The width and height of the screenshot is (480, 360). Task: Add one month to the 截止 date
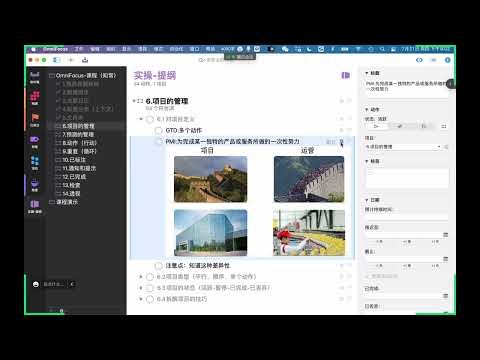(x=435, y=266)
